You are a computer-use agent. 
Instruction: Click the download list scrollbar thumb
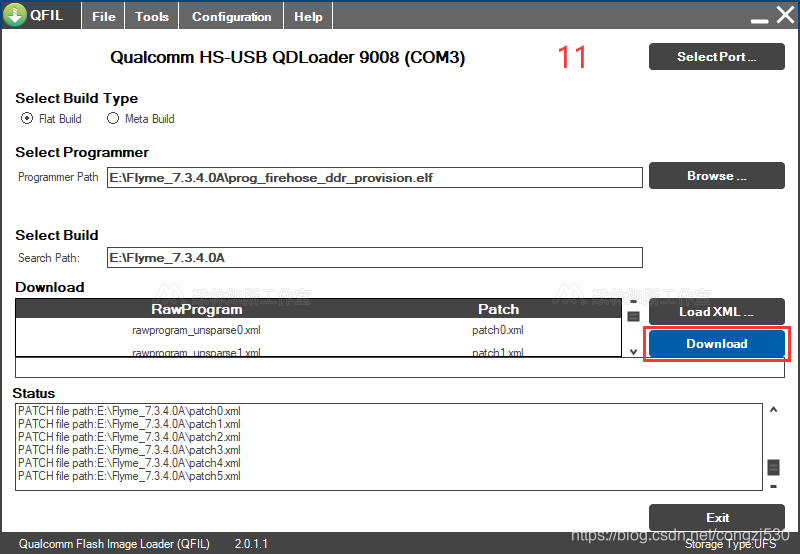(x=633, y=317)
